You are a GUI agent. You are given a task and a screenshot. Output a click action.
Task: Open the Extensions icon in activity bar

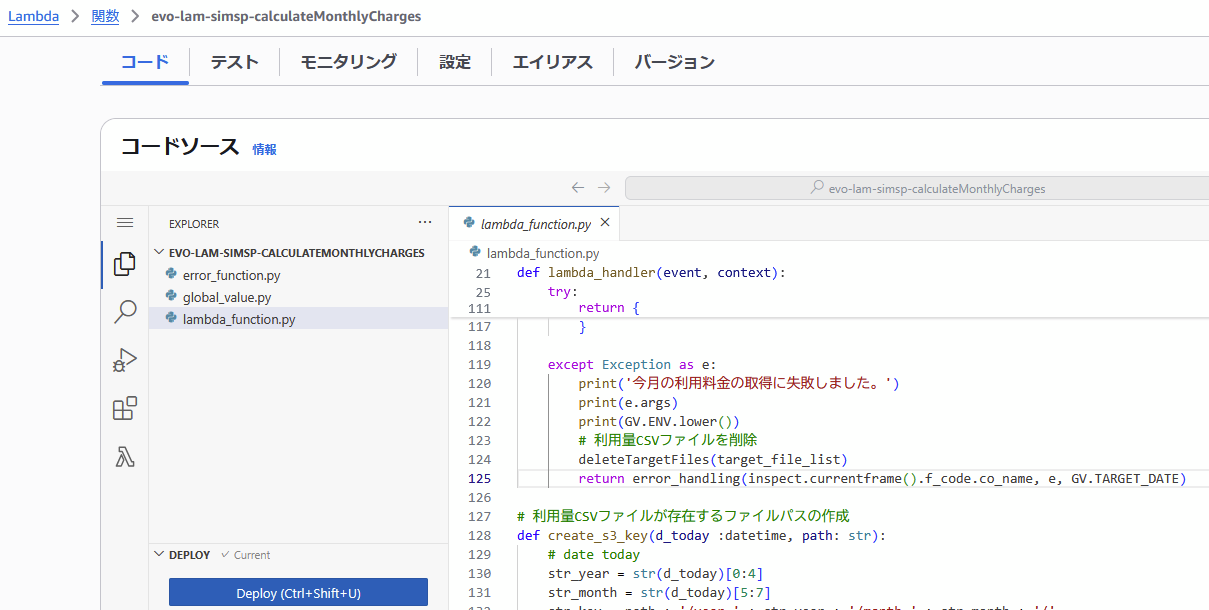(x=125, y=408)
